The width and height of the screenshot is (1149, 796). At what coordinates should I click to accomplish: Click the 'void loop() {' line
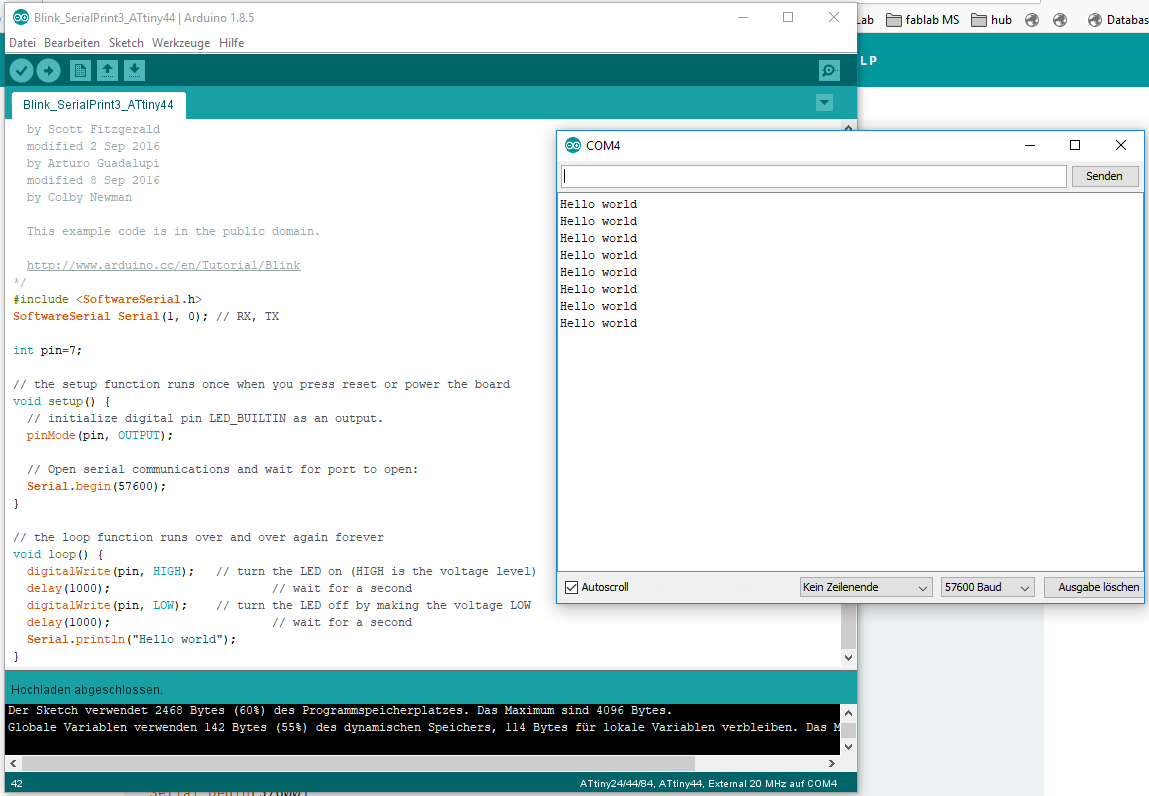tap(59, 554)
